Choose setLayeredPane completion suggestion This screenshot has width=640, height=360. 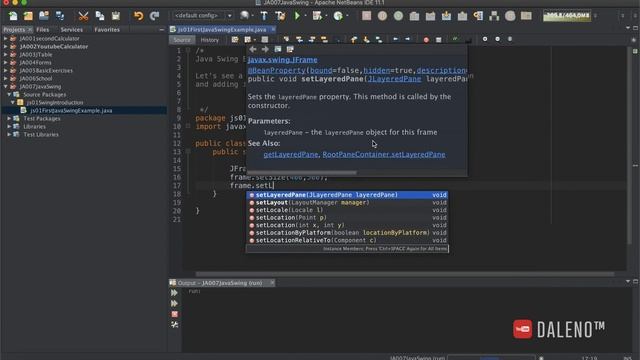point(347,195)
